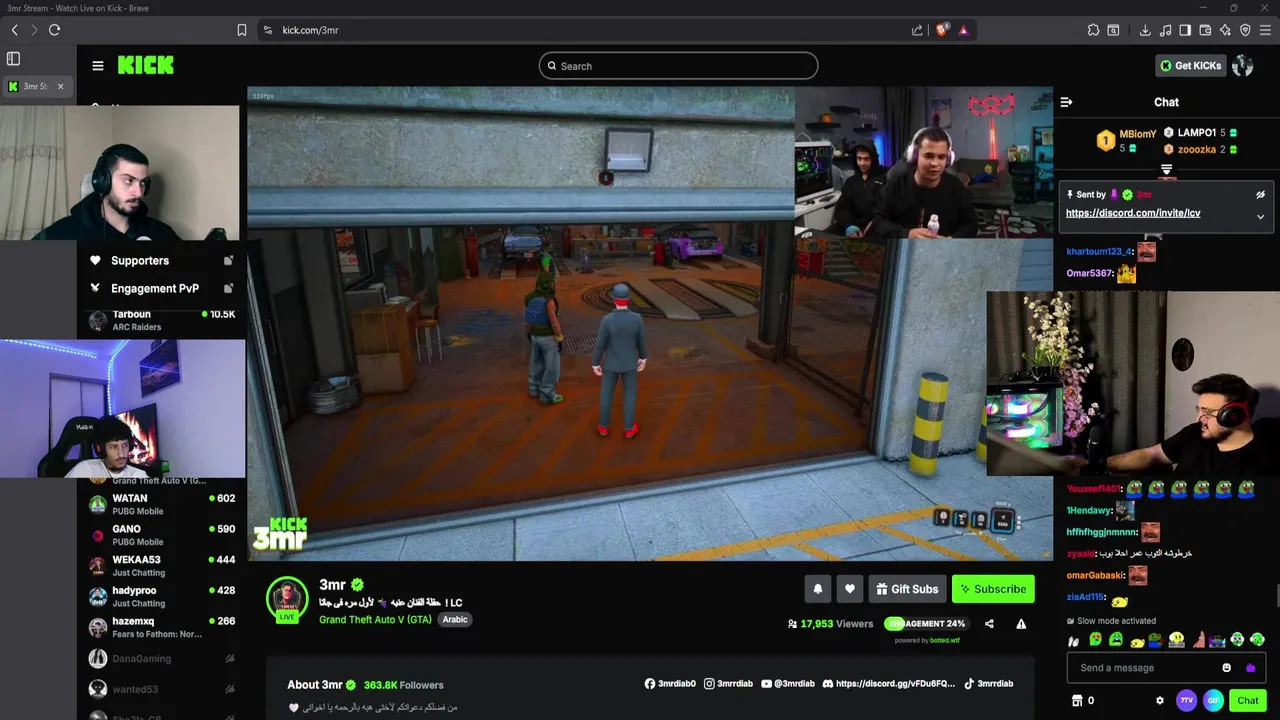
Task: Click the Grand Theft Auto V (GTA) category
Action: click(x=375, y=620)
